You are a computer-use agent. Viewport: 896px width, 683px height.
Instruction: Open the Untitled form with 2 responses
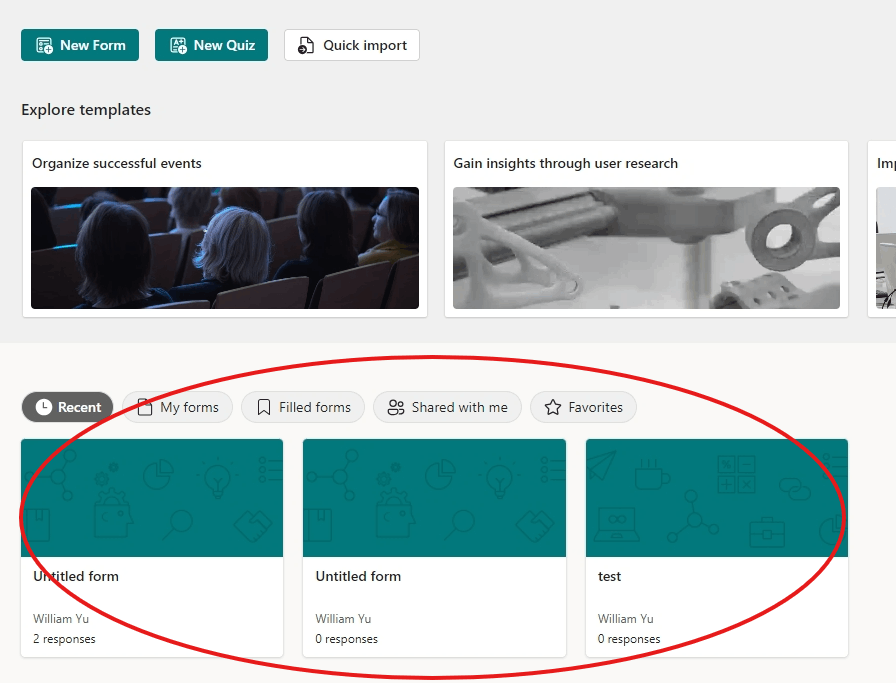click(x=152, y=548)
